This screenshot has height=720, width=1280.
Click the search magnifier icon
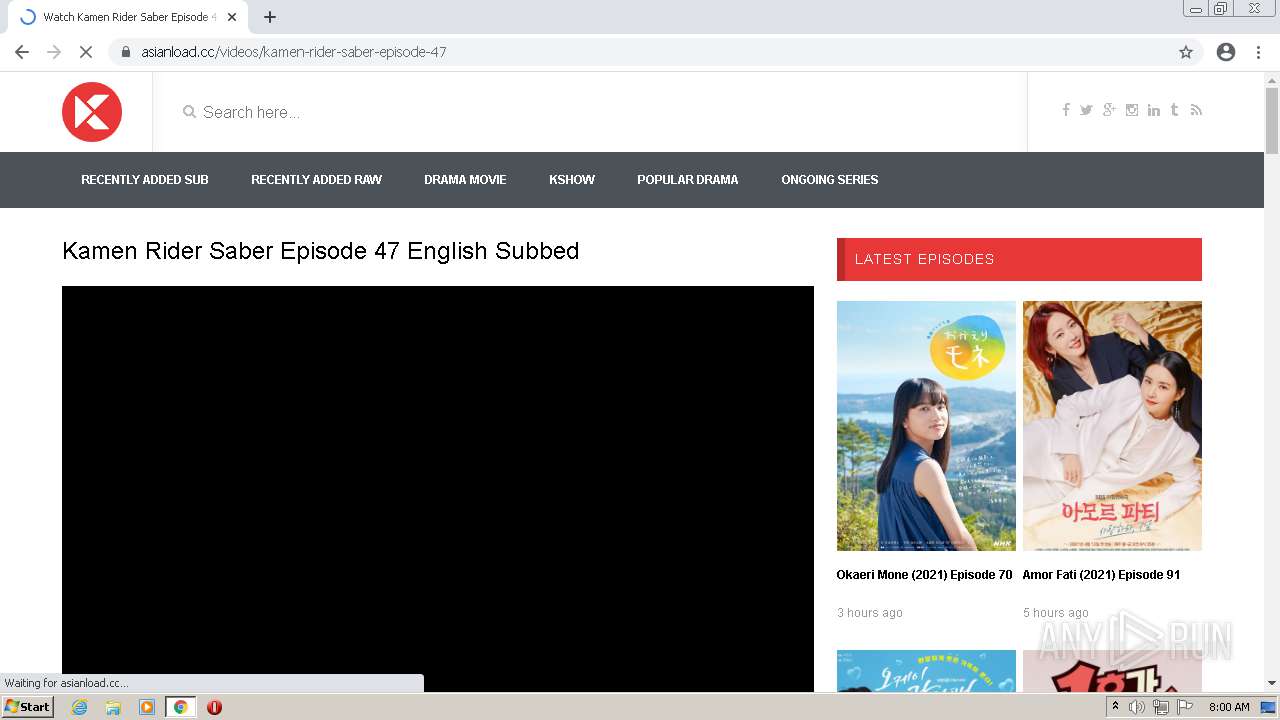click(x=189, y=112)
